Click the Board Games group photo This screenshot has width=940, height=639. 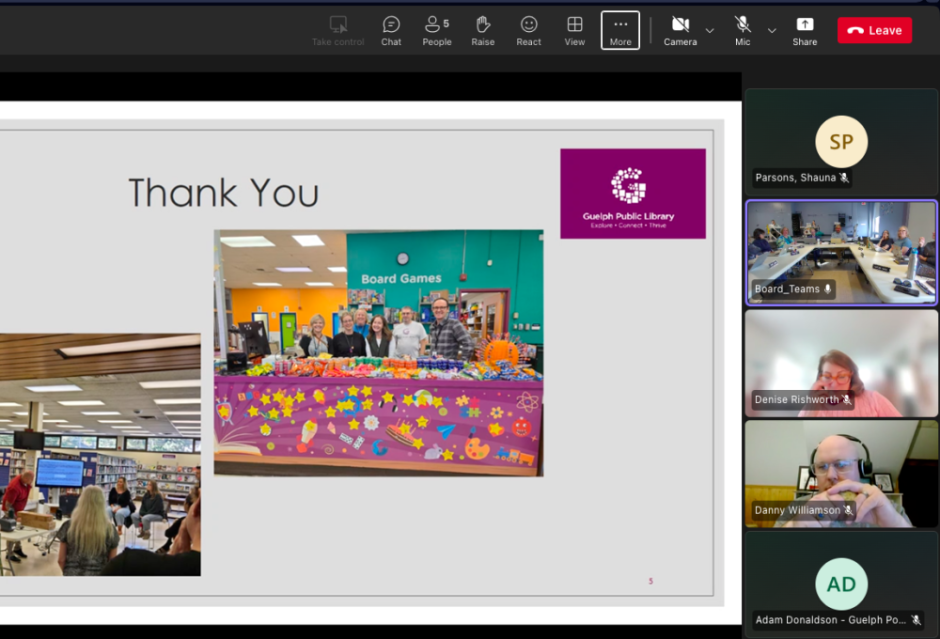click(378, 352)
